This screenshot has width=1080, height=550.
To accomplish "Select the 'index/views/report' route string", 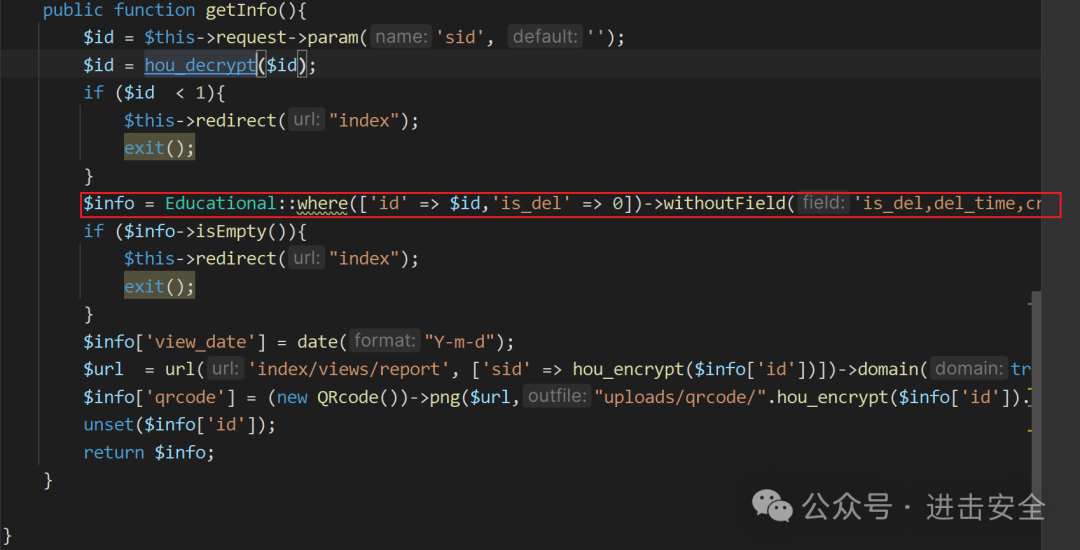I will [x=348, y=369].
